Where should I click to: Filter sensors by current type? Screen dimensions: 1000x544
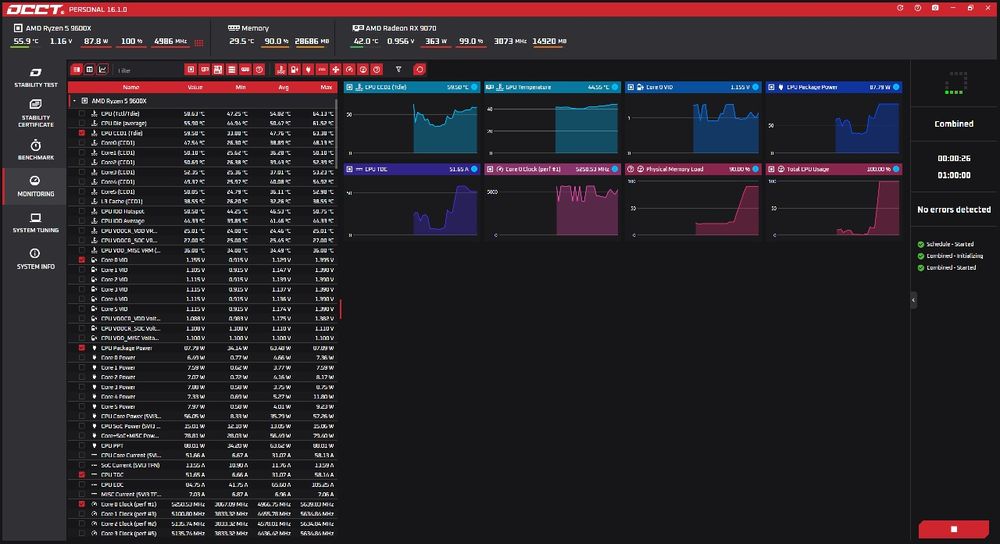coord(321,70)
